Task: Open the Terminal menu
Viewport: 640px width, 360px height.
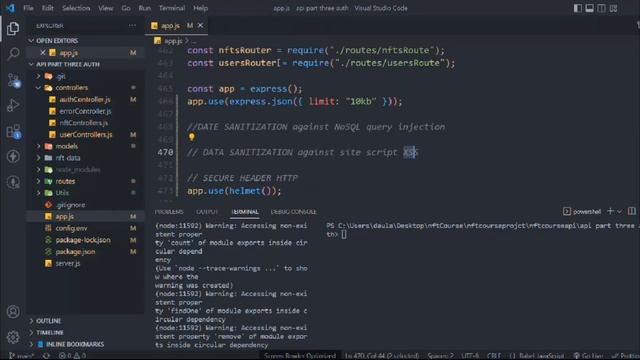Action: click(x=172, y=8)
